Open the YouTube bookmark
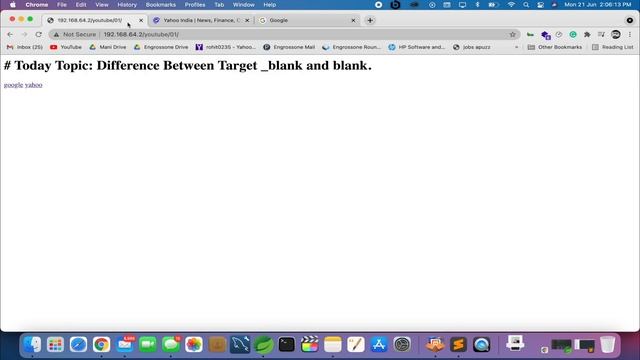The width and height of the screenshot is (640, 360). (x=66, y=47)
